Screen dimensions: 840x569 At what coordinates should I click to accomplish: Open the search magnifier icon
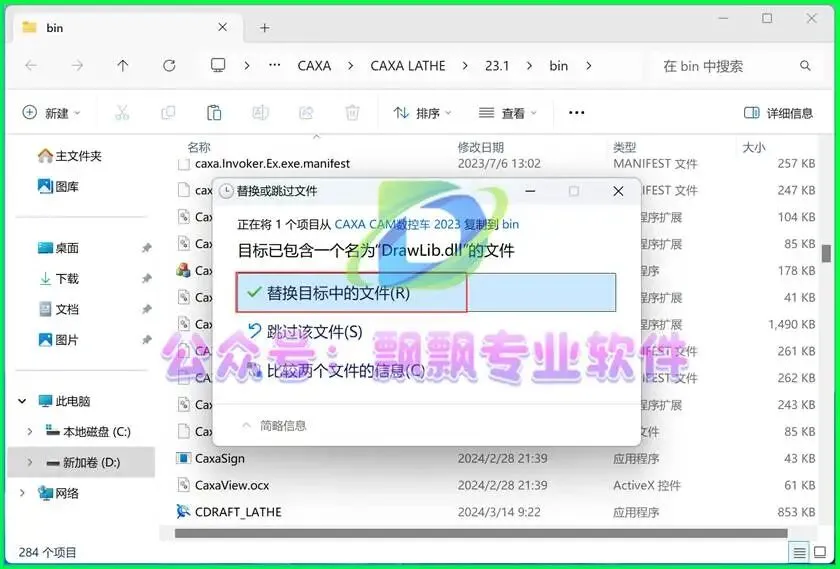click(x=805, y=66)
